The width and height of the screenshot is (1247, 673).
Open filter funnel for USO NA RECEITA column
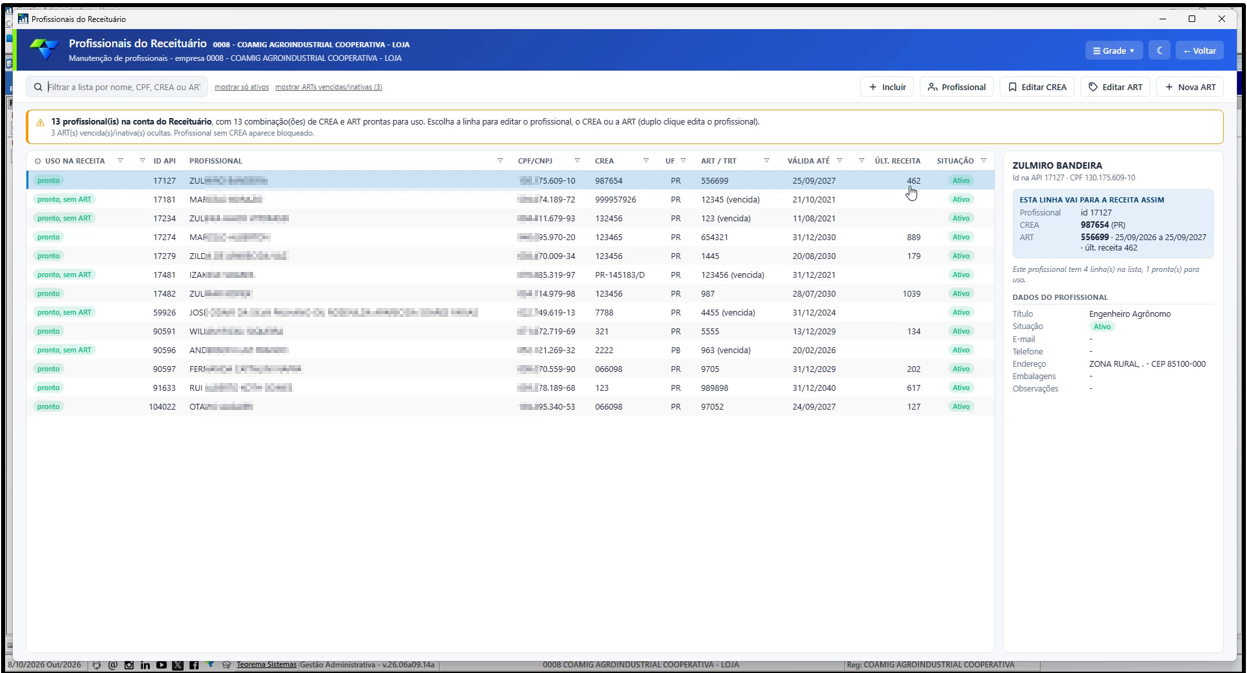click(121, 161)
